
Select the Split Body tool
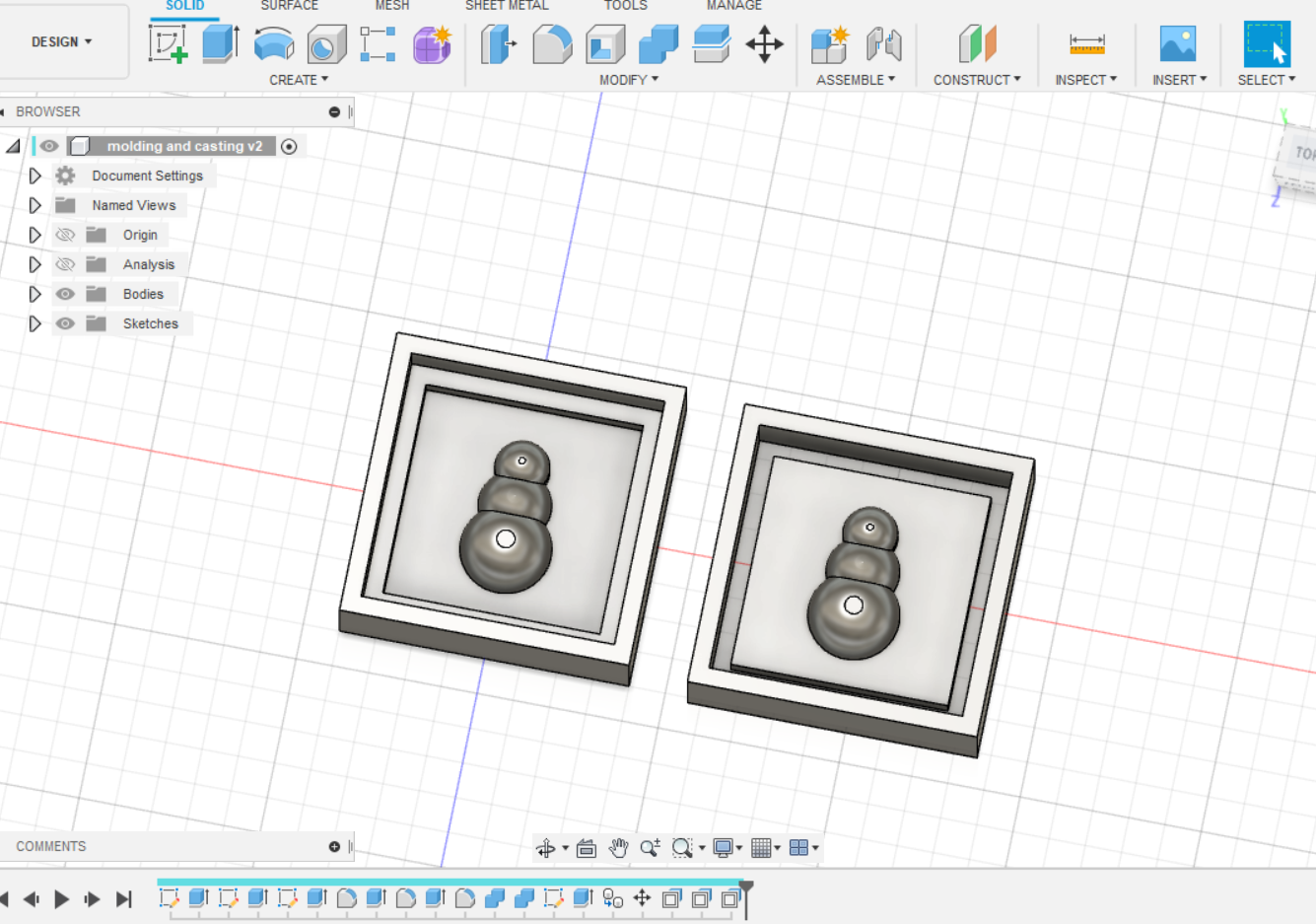tap(711, 44)
